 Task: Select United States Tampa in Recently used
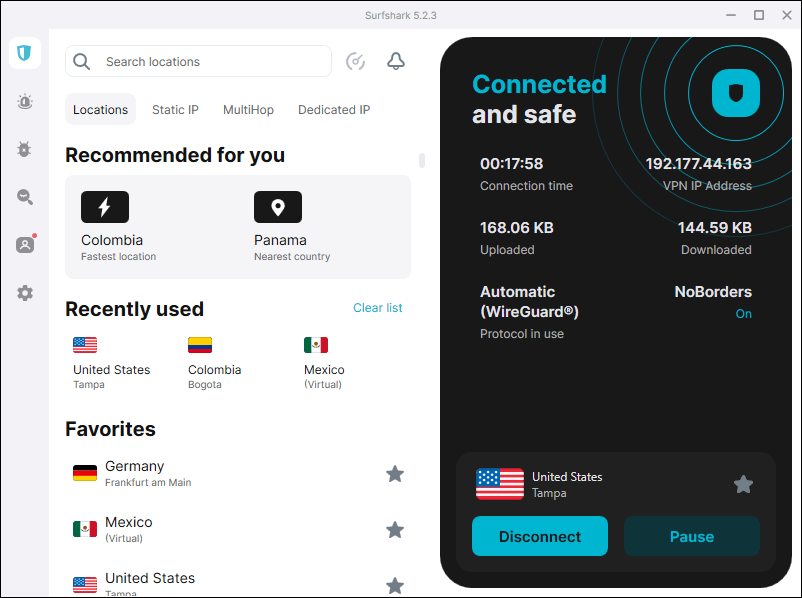tap(112, 363)
